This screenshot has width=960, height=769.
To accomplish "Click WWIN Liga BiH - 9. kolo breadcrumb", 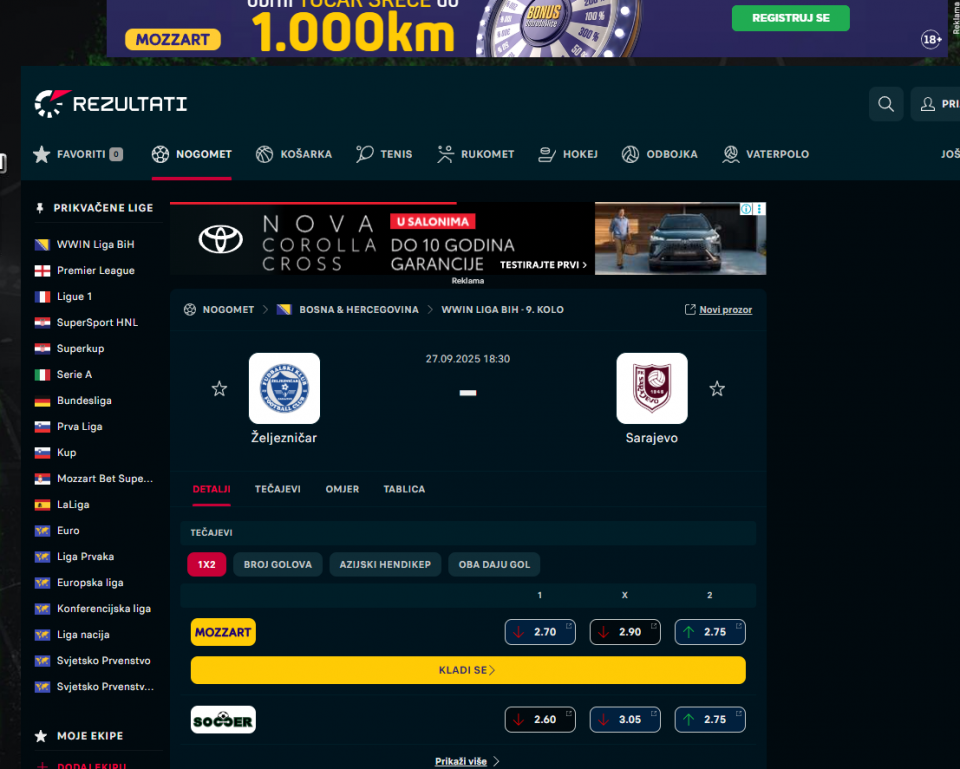I will 503,310.
